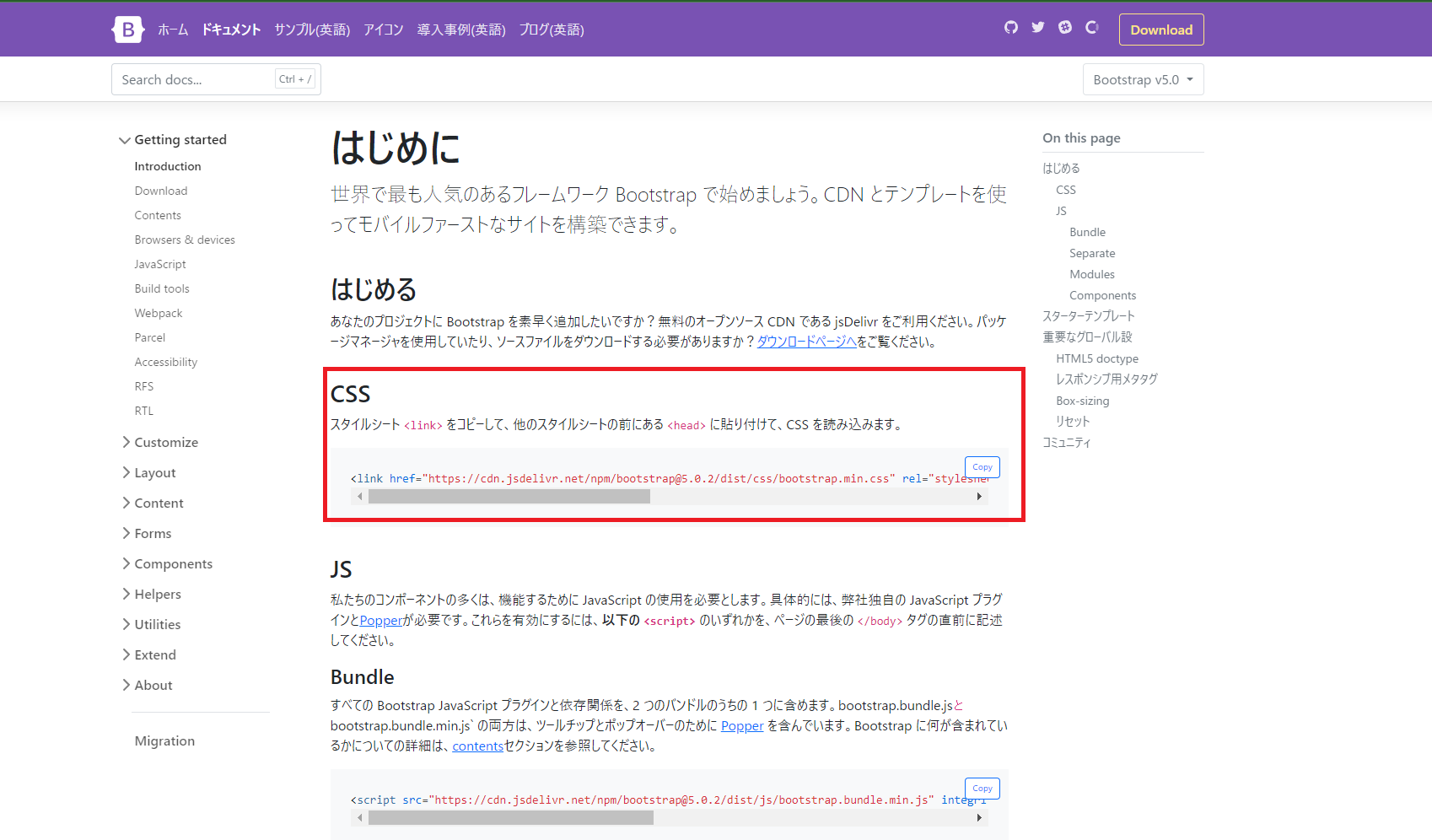This screenshot has height=840, width=1432.
Task: Jump to HTML5 doctype in On this page
Action: 1097,358
